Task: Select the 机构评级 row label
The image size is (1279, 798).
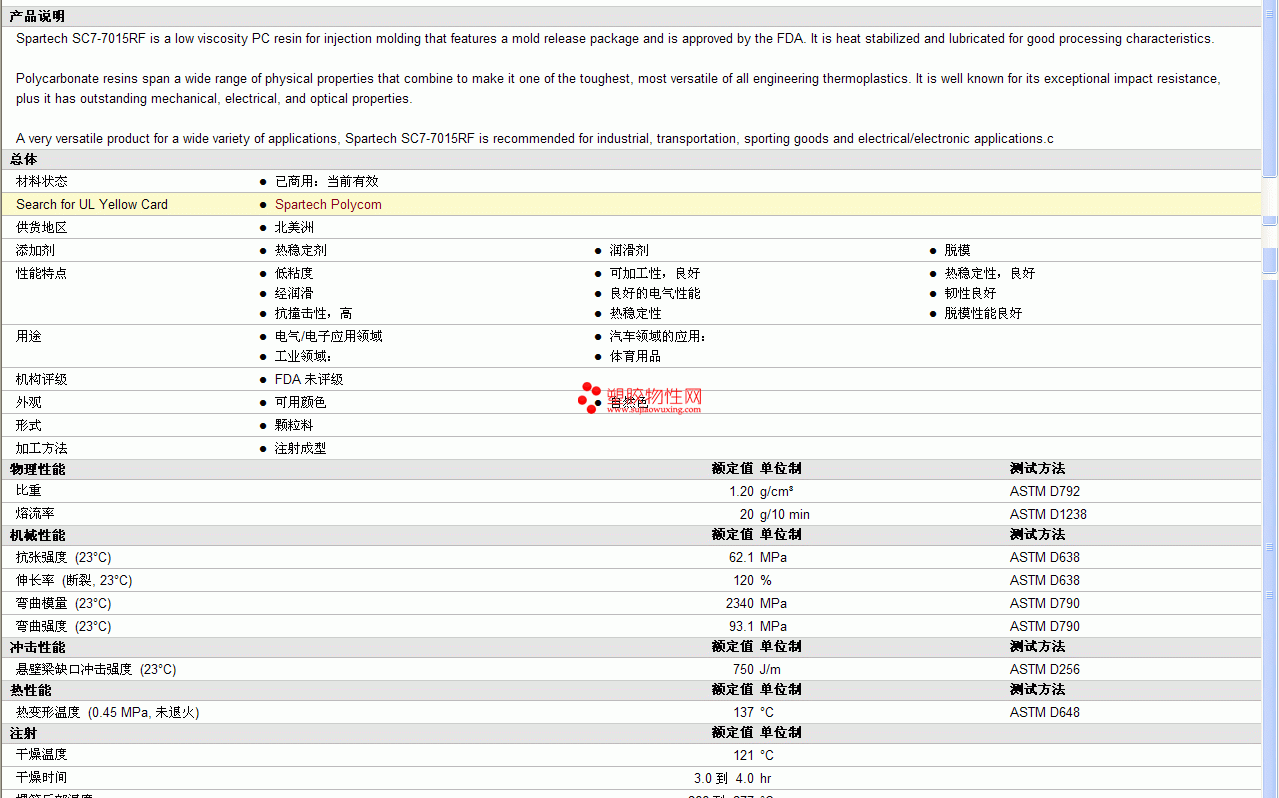Action: pos(42,379)
